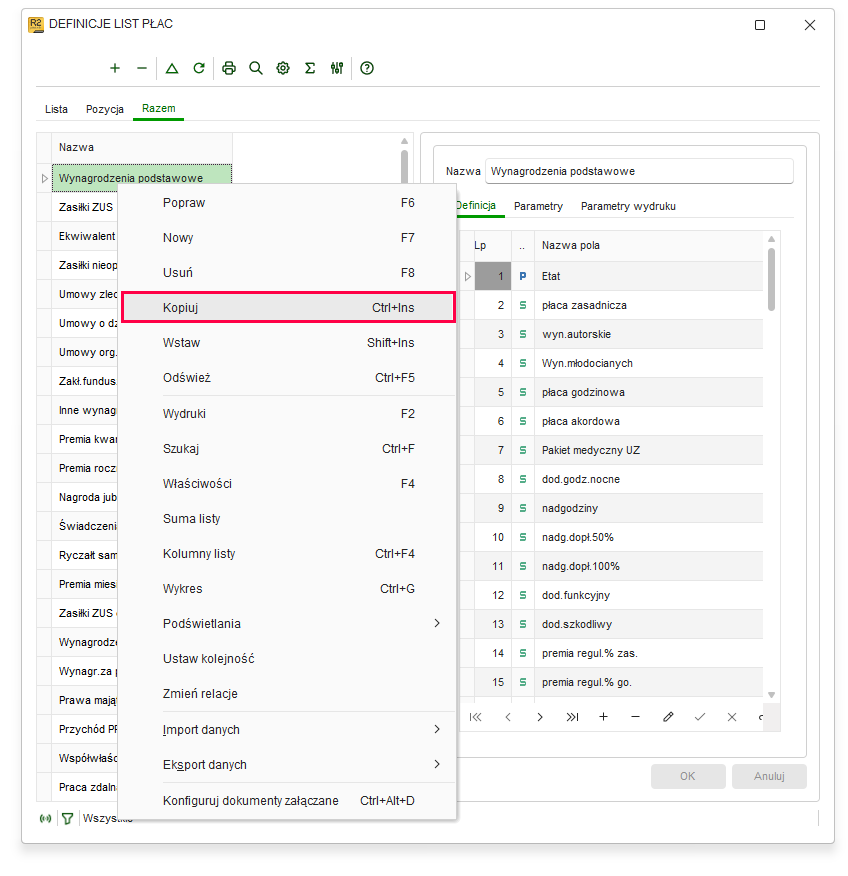
Task: Click the pencil edit icon in navigator
Action: click(668, 717)
